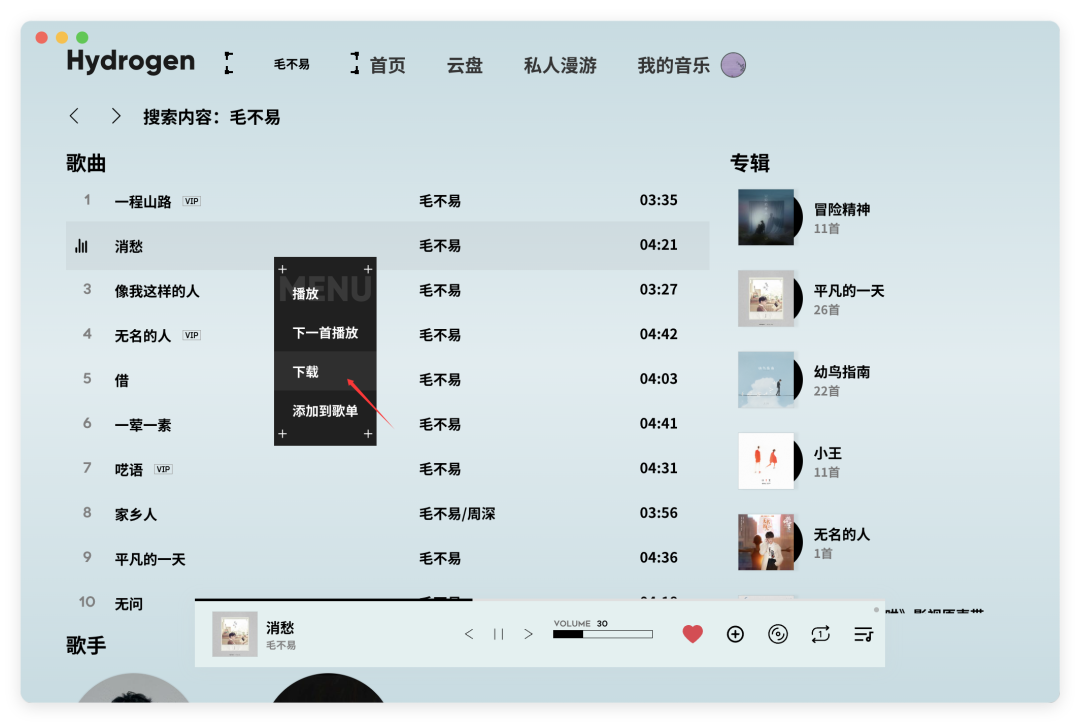This screenshot has width=1080, height=723.
Task: Open the 首页 tab
Action: 388,65
